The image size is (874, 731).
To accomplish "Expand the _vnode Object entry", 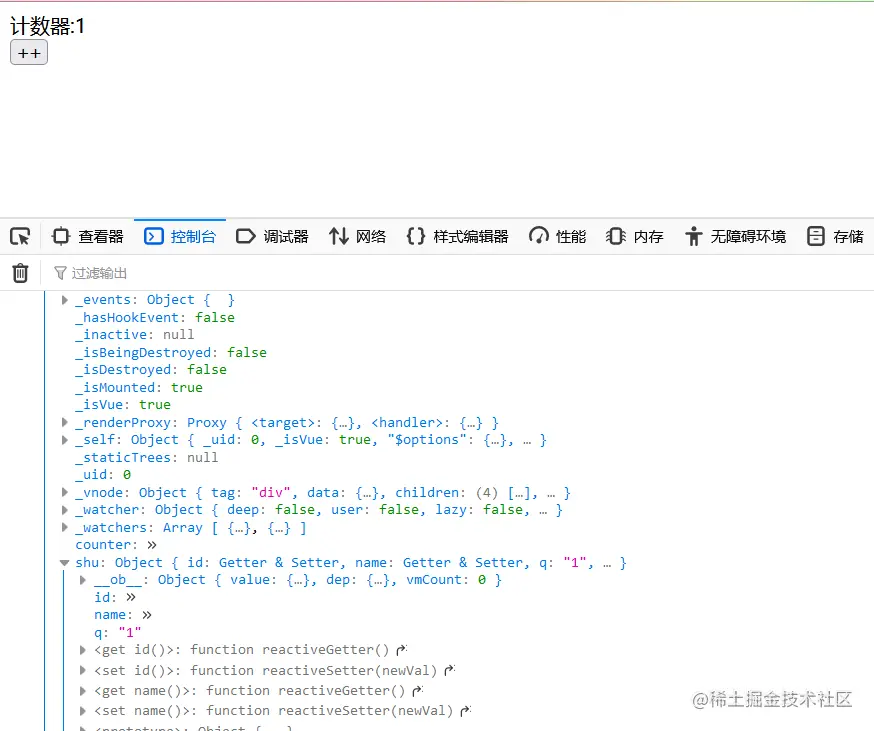I will 65,492.
